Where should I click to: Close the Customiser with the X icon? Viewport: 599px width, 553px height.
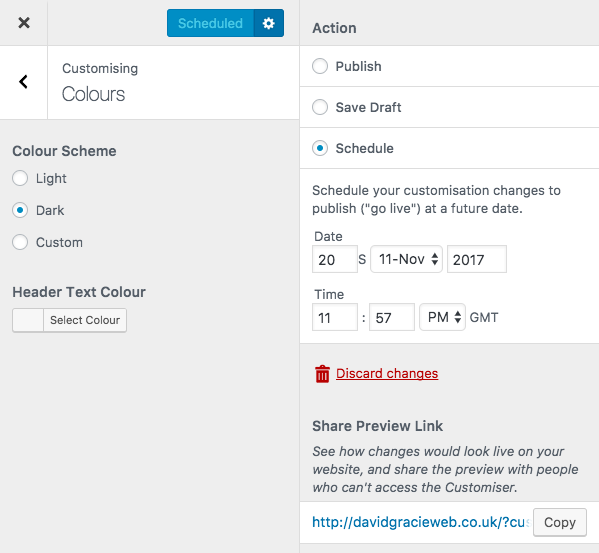(x=24, y=23)
